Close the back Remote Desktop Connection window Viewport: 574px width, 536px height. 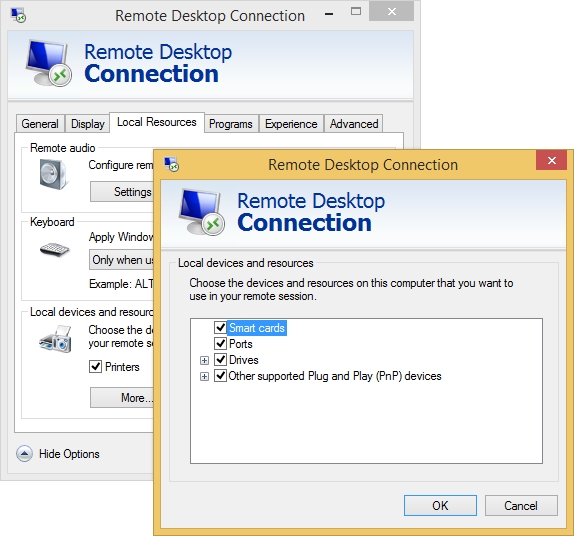pos(391,11)
